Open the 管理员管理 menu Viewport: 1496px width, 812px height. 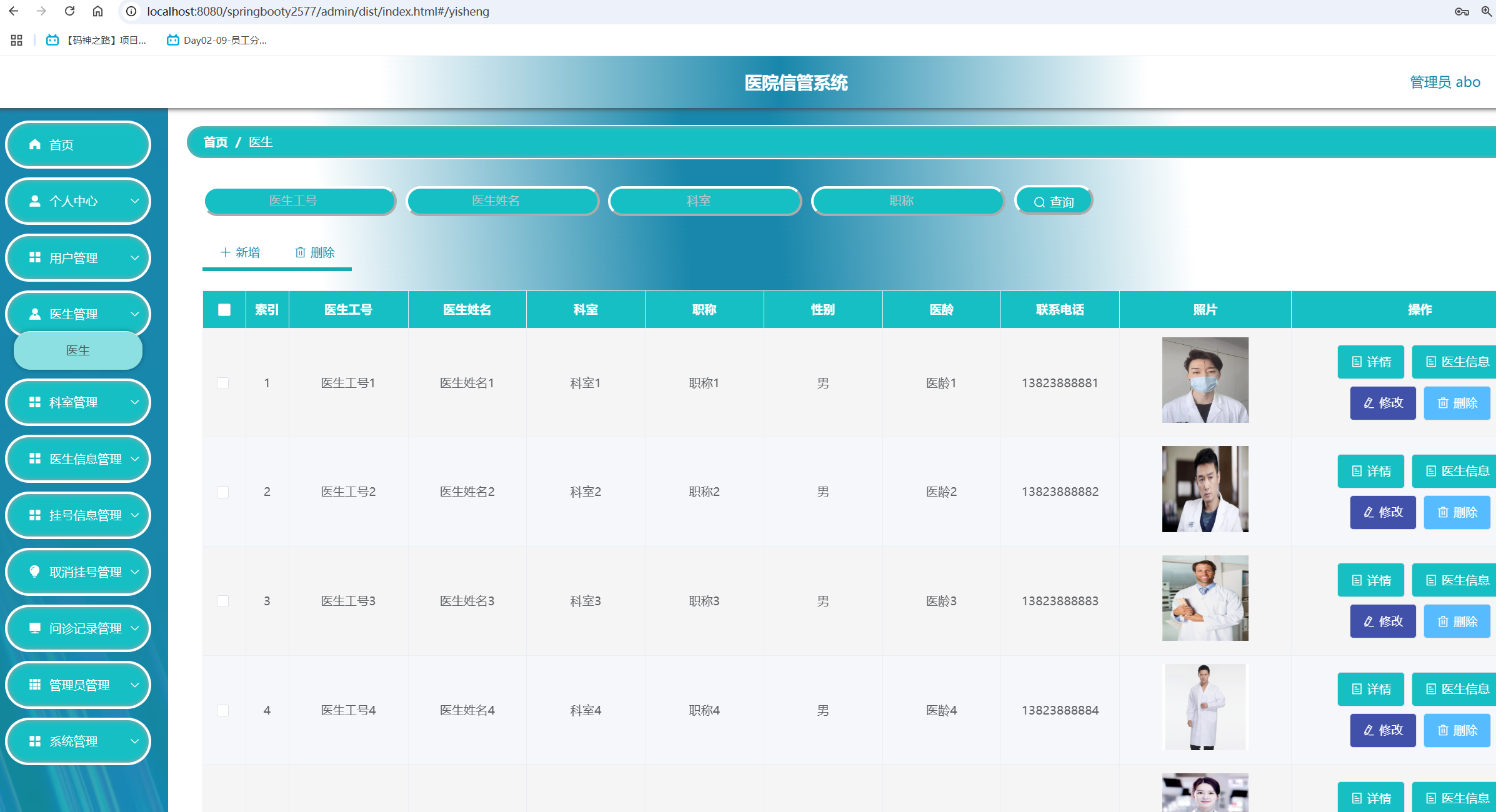tap(78, 685)
